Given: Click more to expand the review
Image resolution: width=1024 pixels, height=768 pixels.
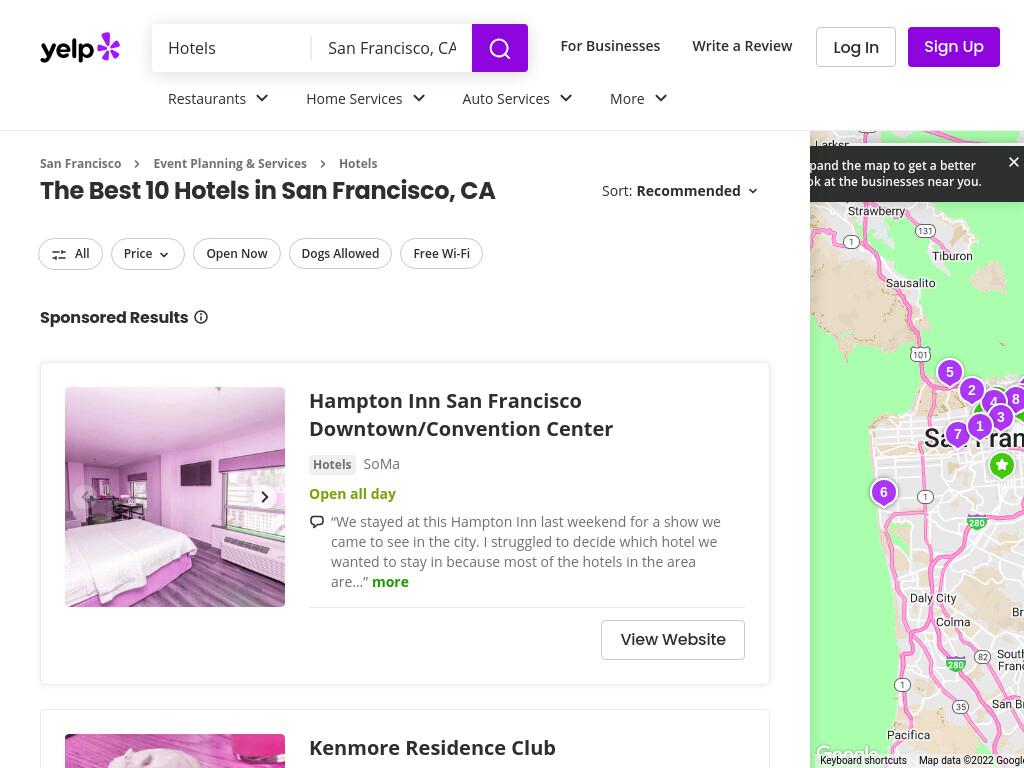Looking at the screenshot, I should click(390, 582).
